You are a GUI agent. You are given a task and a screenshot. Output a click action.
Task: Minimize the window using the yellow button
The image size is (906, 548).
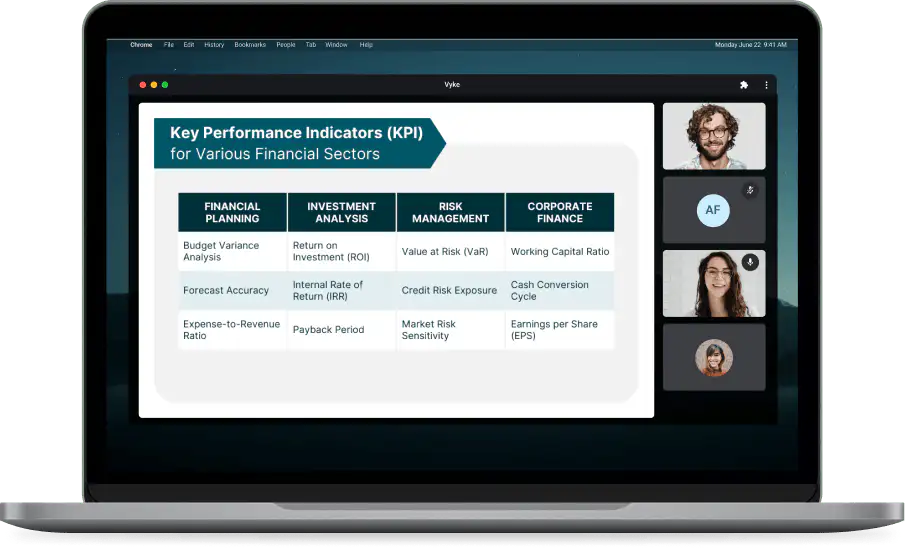pos(154,85)
